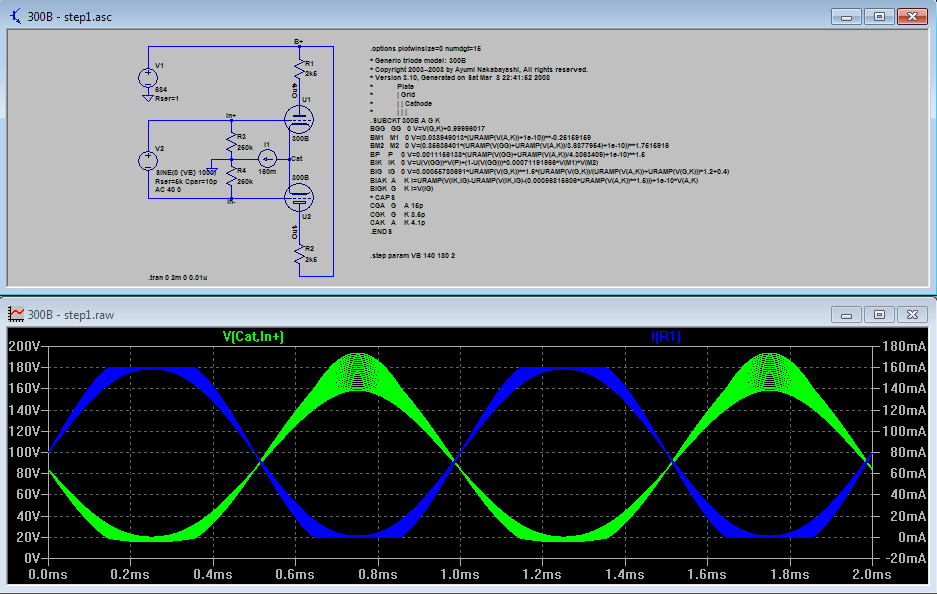
Task: Click the lower 300B triode U2
Action: click(x=298, y=195)
